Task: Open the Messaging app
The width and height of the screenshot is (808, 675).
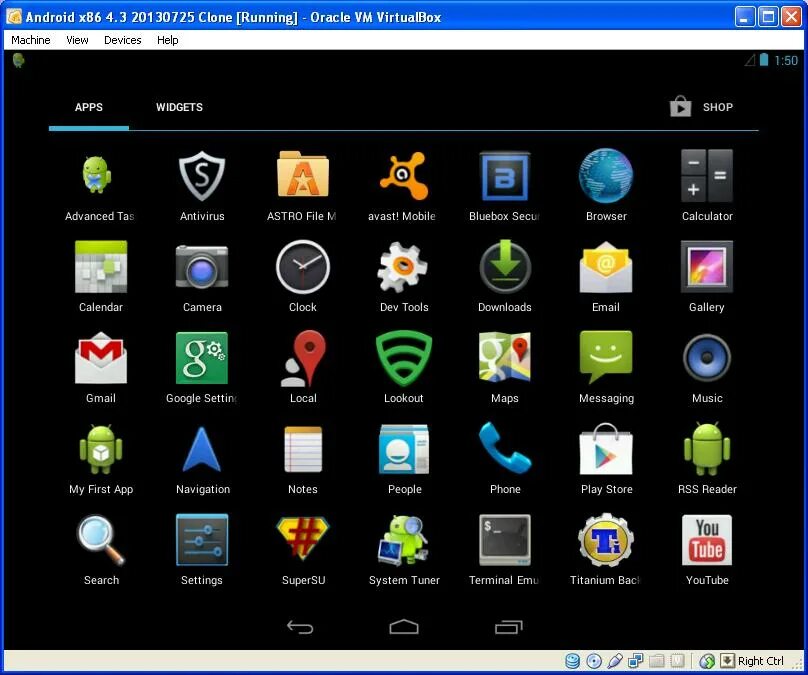Action: (606, 357)
